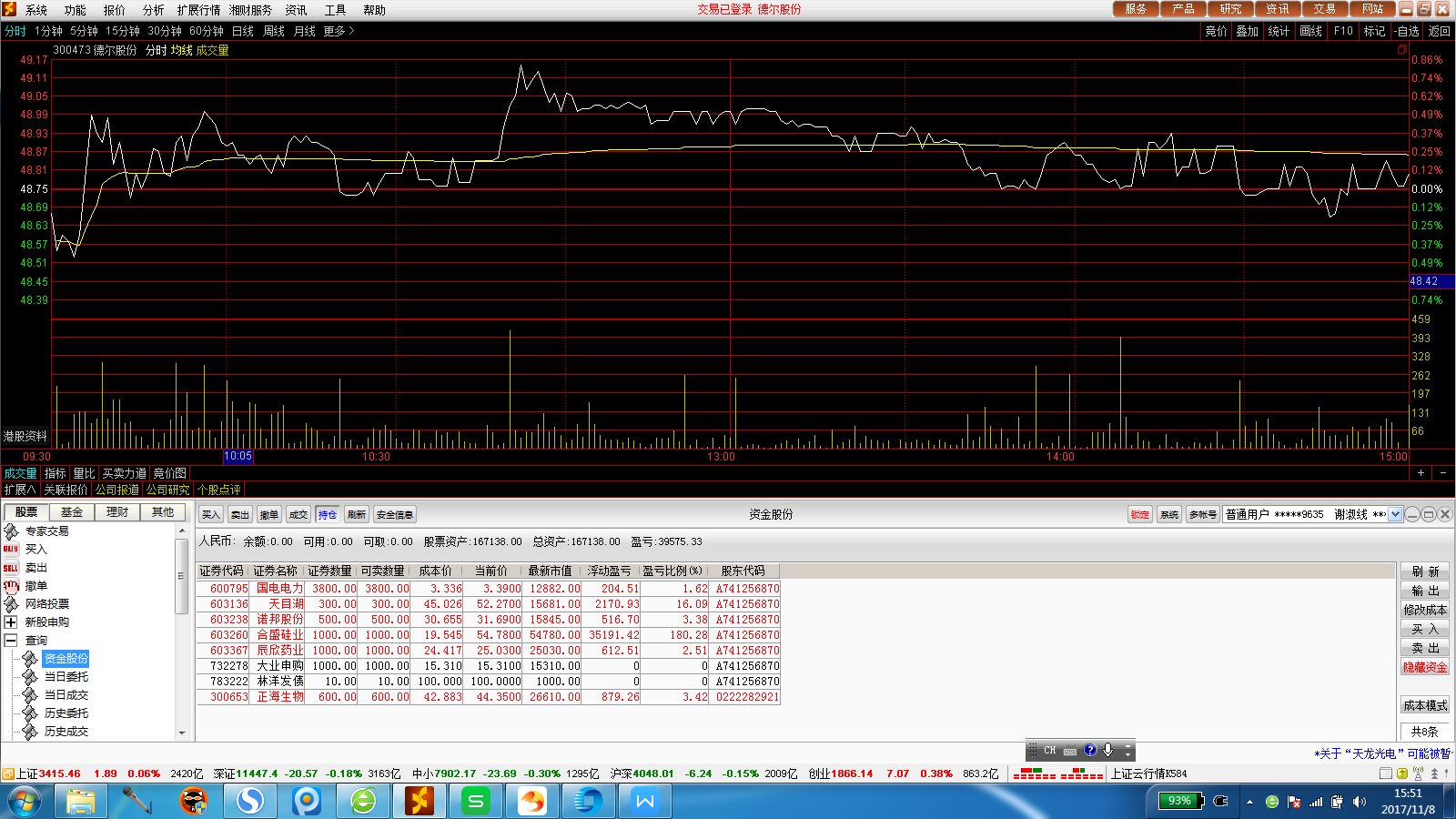Select the 日线 period tab
The width and height of the screenshot is (1456, 819).
coord(243,31)
